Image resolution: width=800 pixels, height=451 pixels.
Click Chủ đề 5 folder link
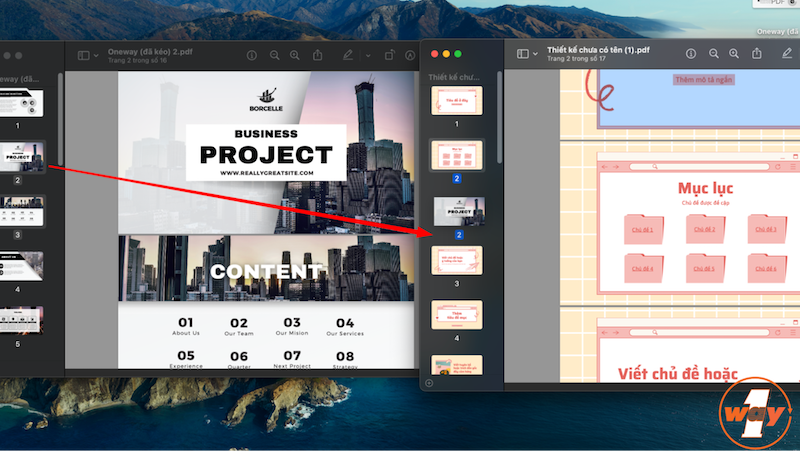pos(705,268)
